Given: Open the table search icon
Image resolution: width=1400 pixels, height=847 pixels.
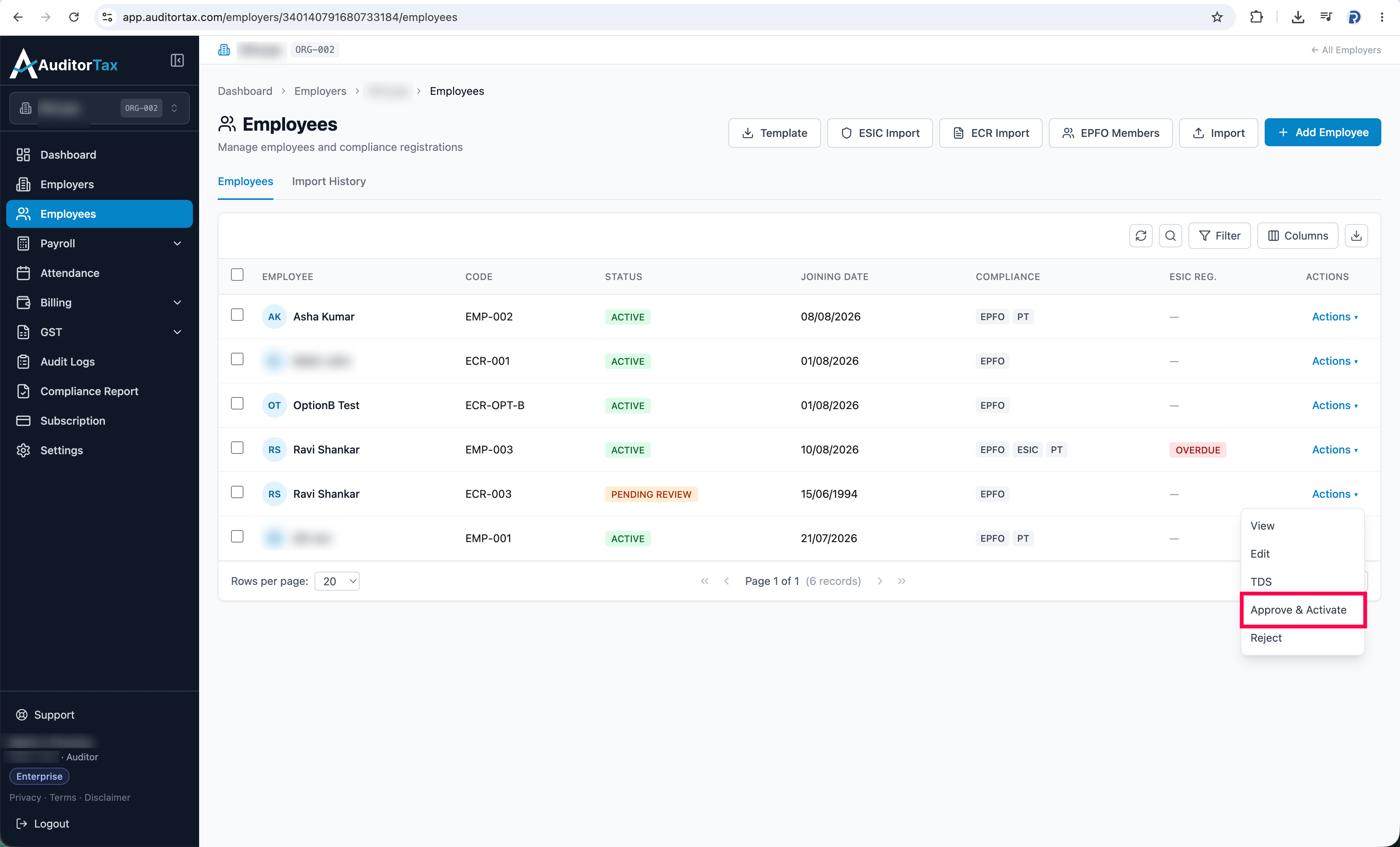Looking at the screenshot, I should click(1170, 236).
